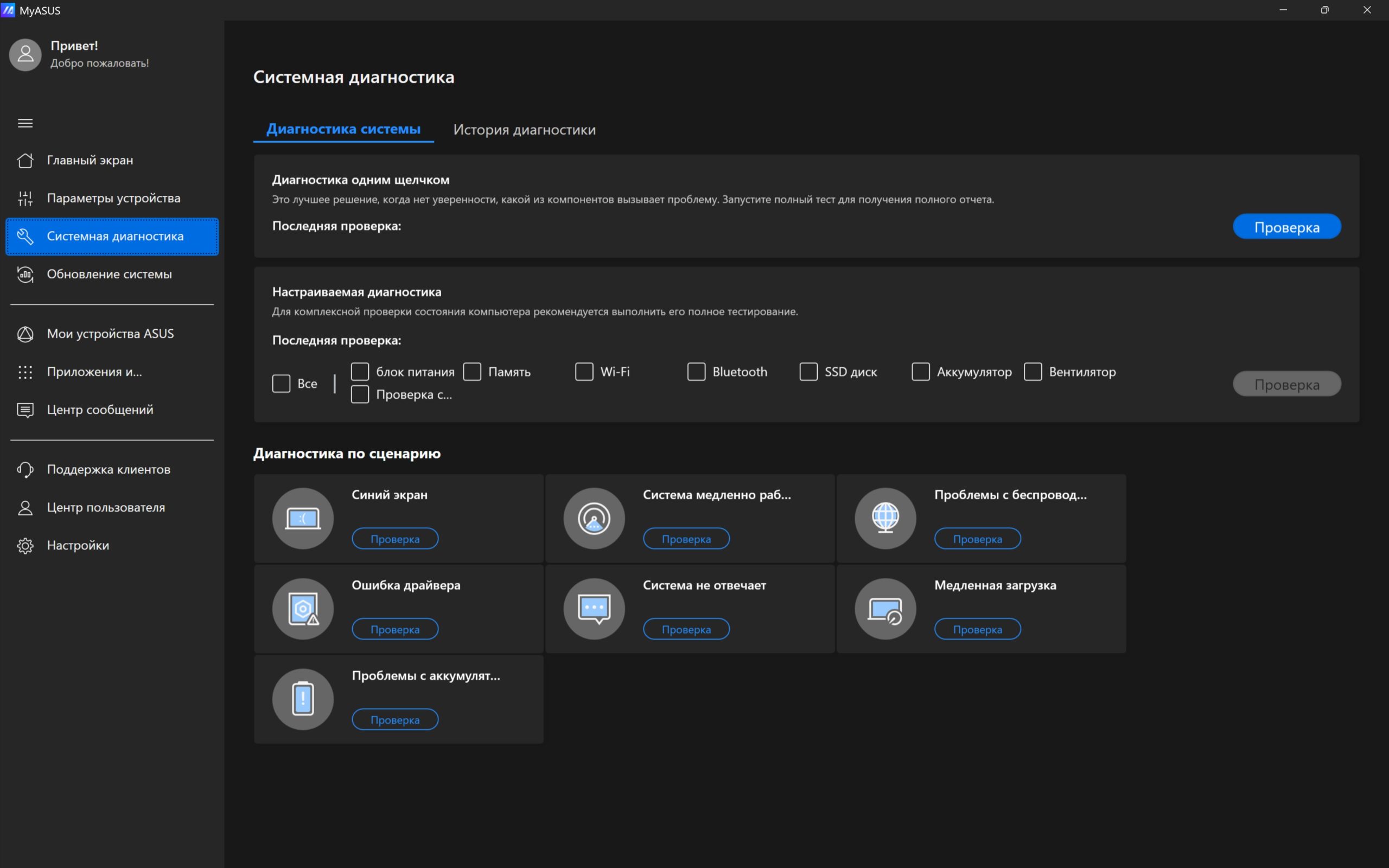Click the Синий экран laptop icon
The image size is (1389, 868).
[x=303, y=519]
